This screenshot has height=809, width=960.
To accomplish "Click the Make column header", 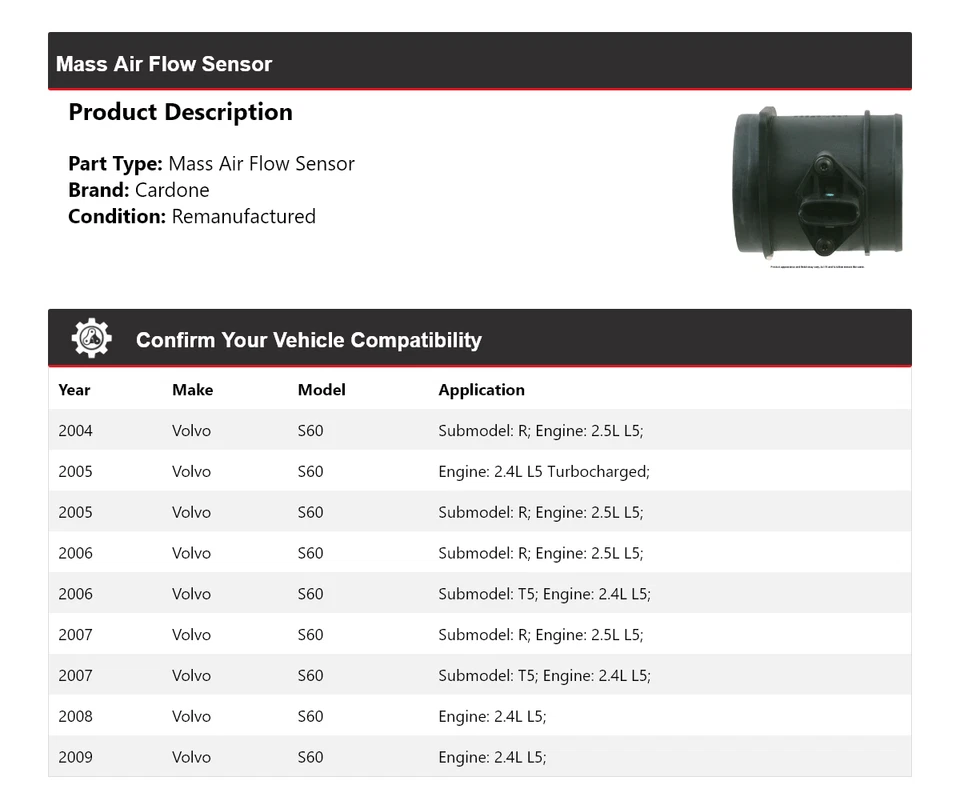I will click(192, 390).
